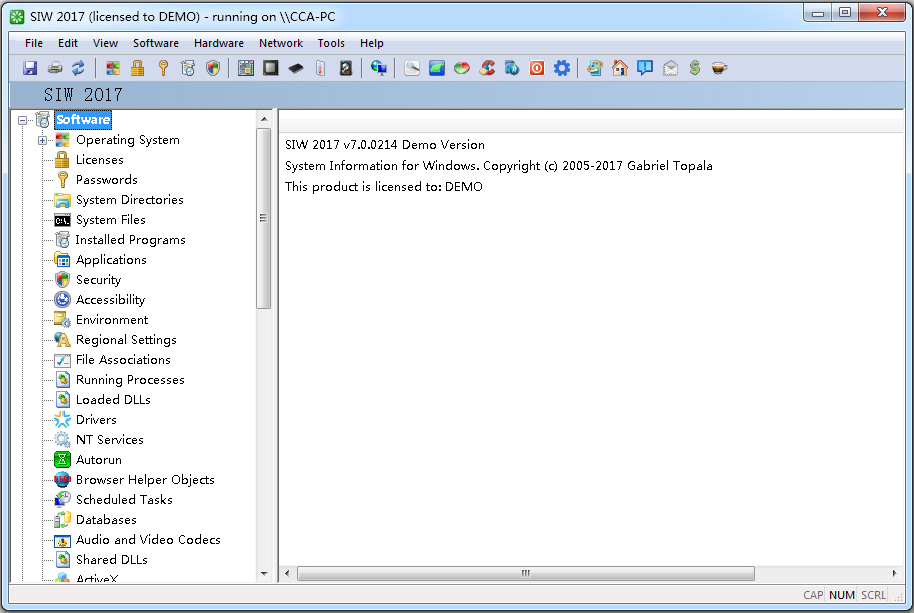Select Environment in the tree

[112, 320]
